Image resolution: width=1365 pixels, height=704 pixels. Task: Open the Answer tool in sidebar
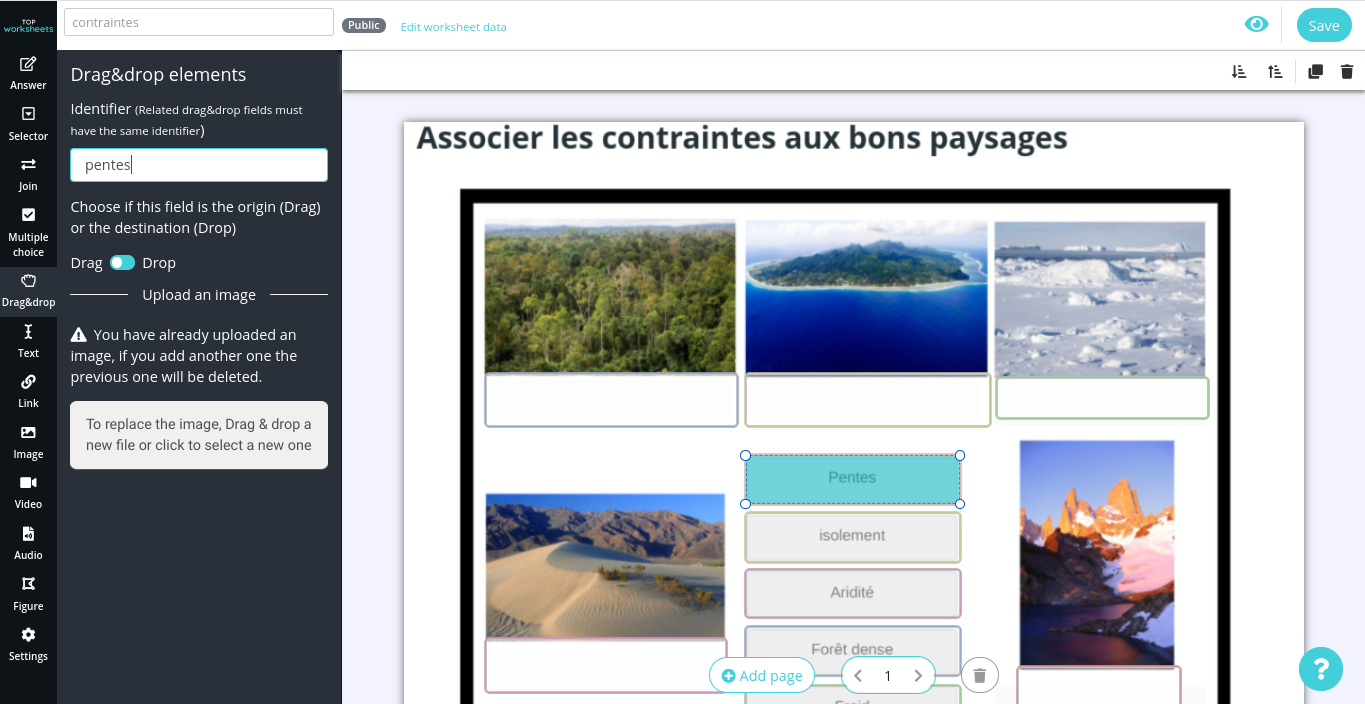click(x=28, y=74)
